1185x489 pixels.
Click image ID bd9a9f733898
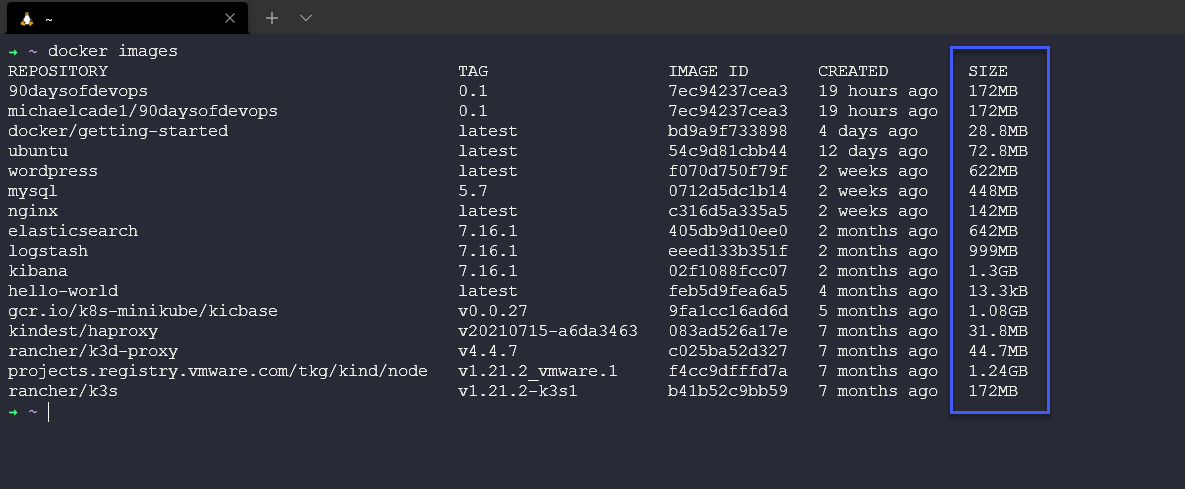(x=728, y=131)
